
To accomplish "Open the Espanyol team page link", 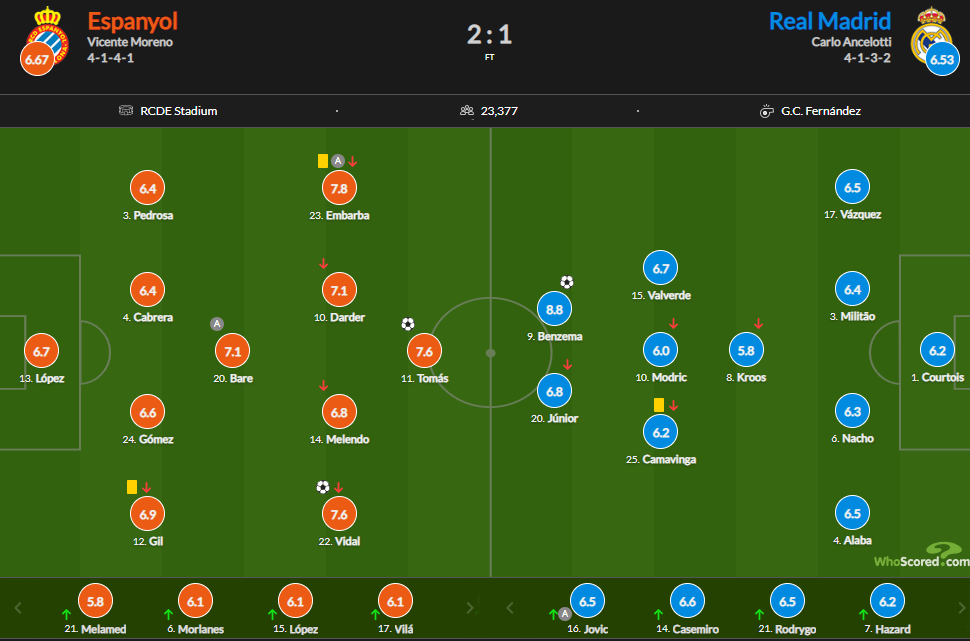I will pyautogui.click(x=132, y=21).
